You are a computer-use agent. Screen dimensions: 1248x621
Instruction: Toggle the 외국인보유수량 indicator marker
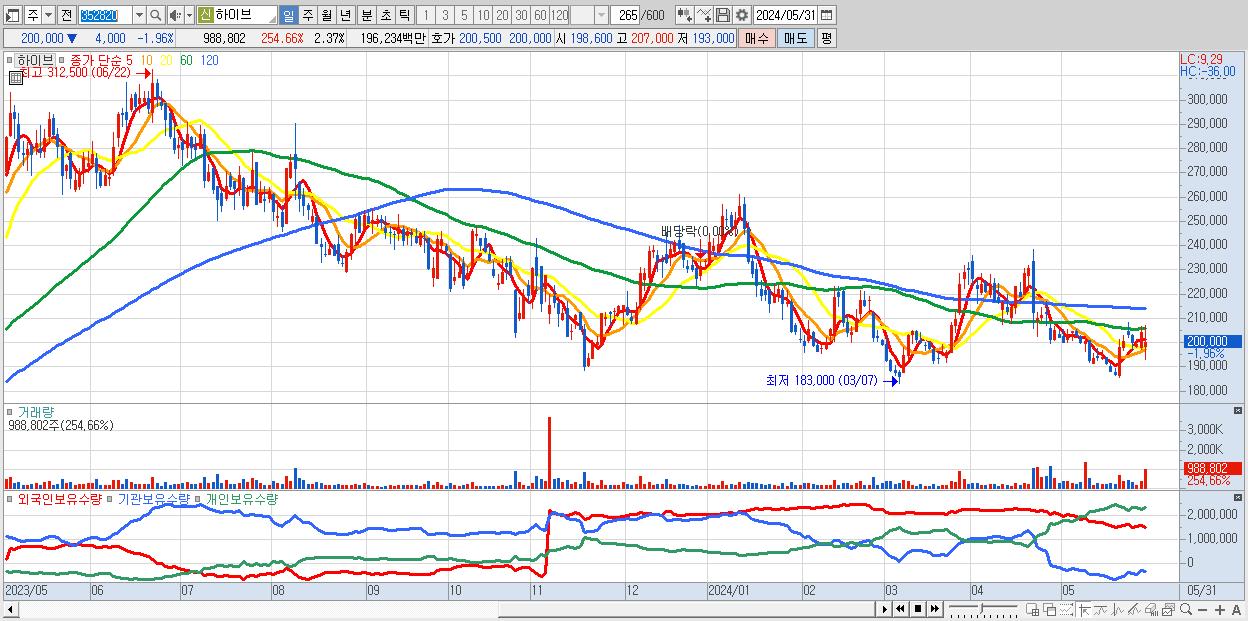click(x=9, y=498)
